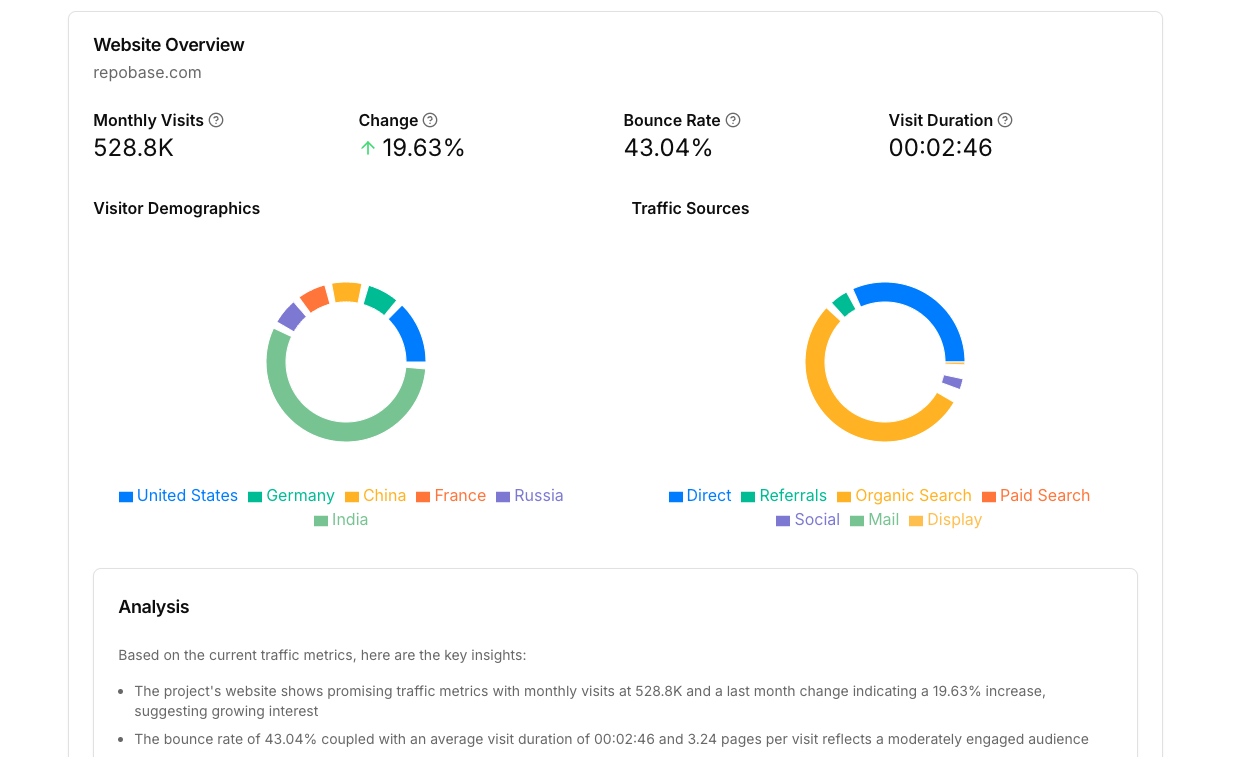The height and width of the screenshot is (757, 1249).
Task: Toggle India legend entry
Action: [341, 520]
